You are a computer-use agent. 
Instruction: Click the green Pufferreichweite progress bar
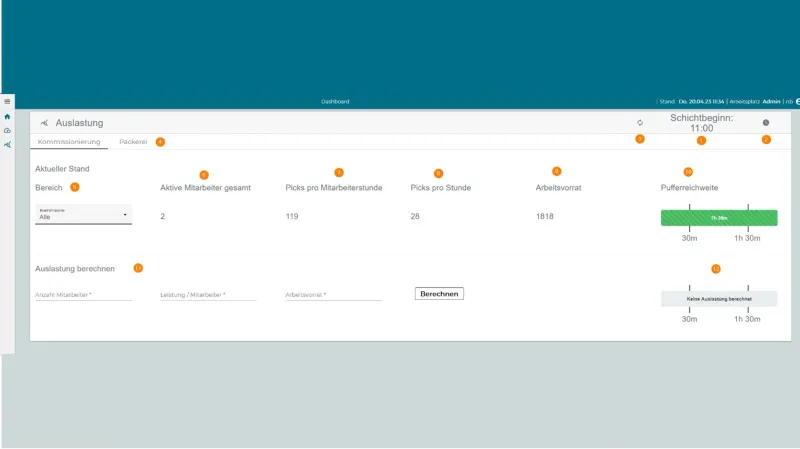(719, 218)
